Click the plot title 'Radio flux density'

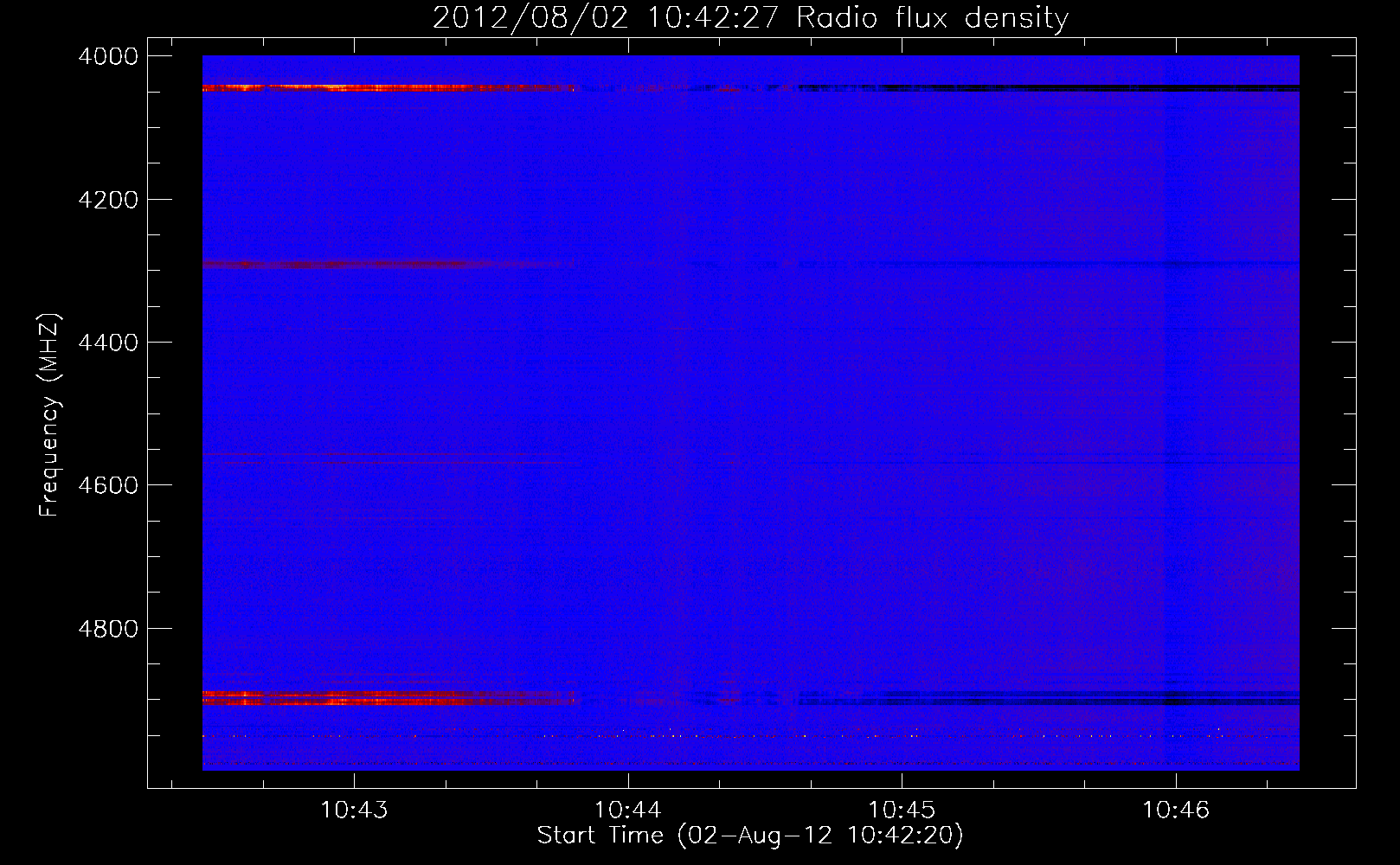(932, 18)
